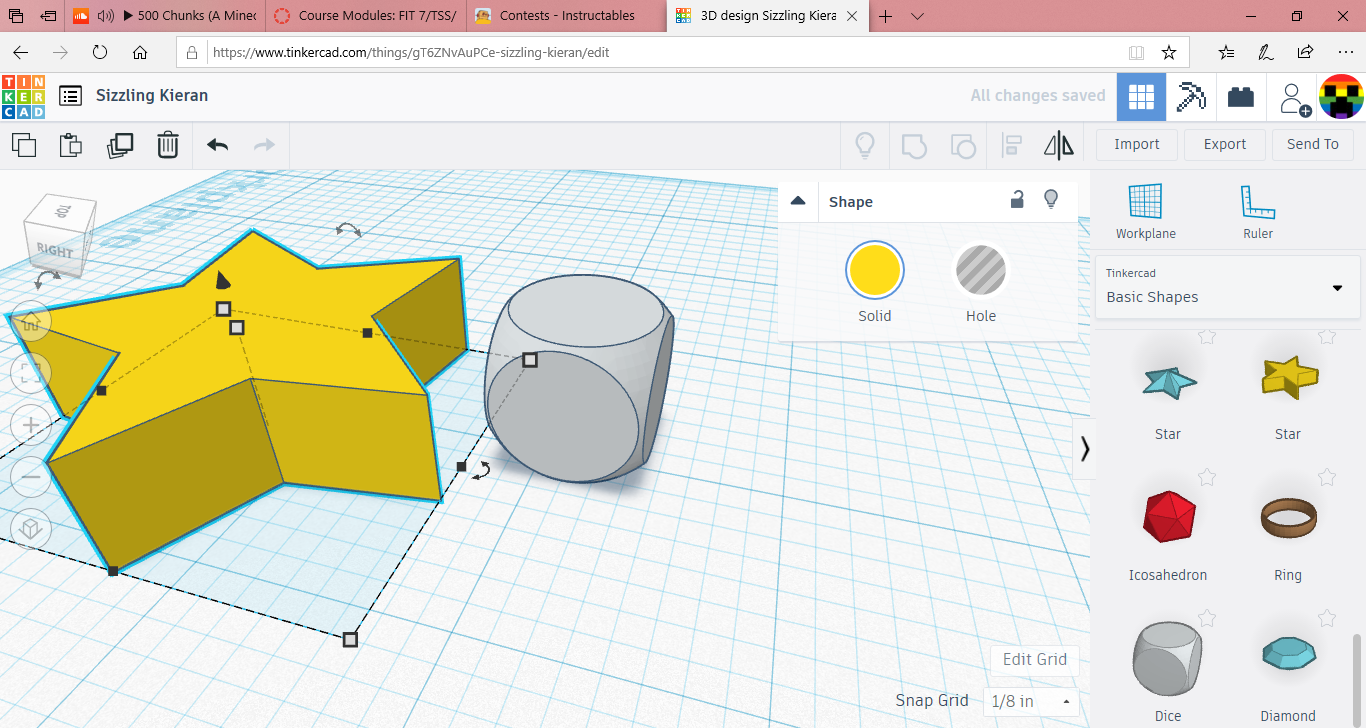Screen dimensions: 1366x728
Task: Set shape to Hole
Action: [x=981, y=284]
